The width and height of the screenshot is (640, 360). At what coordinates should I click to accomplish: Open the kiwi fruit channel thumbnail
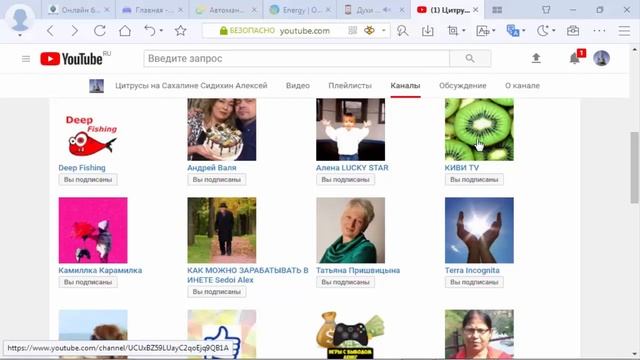pyautogui.click(x=479, y=129)
